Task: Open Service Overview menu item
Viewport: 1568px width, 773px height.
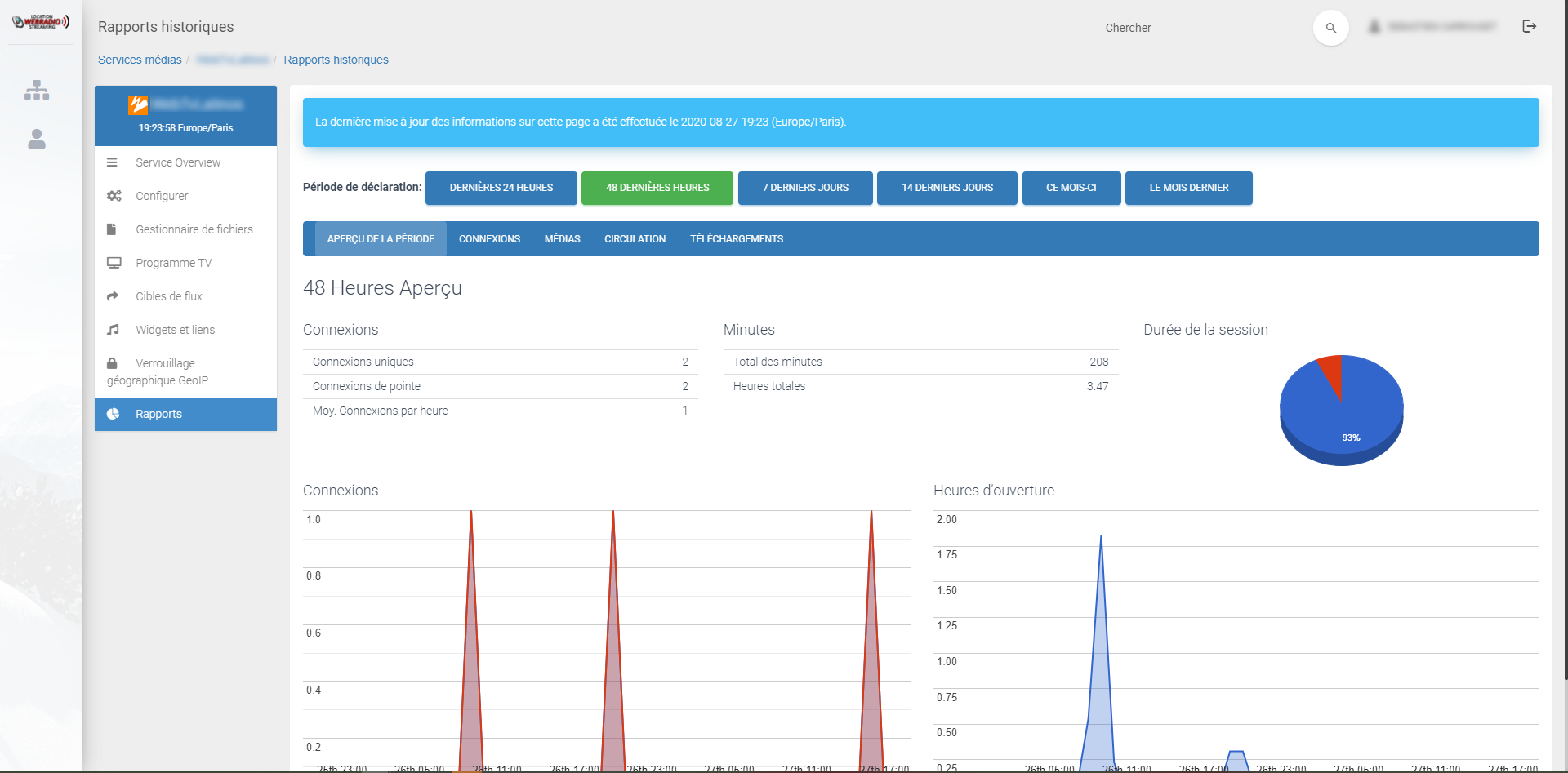Action: pos(185,162)
